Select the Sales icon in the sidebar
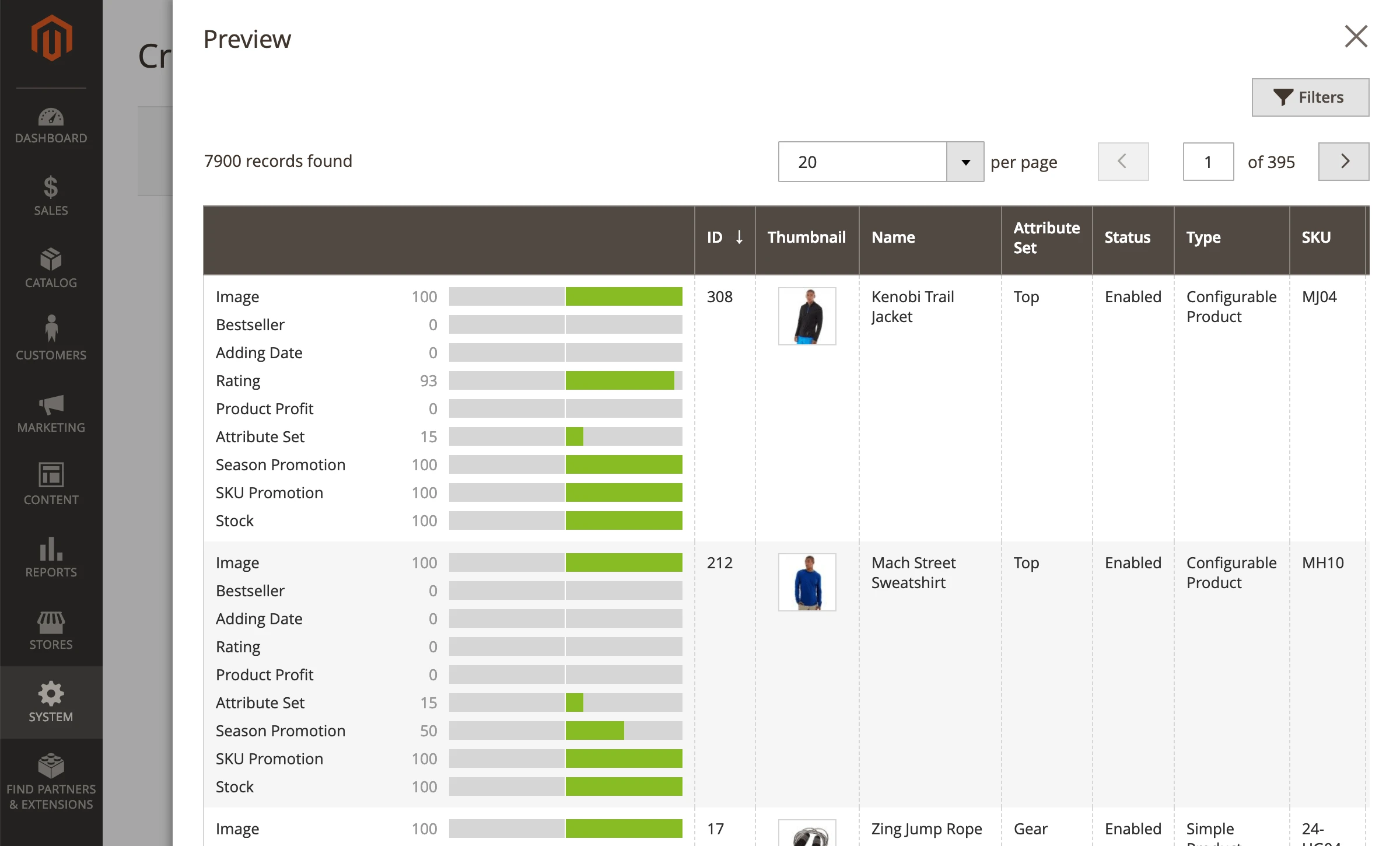This screenshot has width=1400, height=846. tap(51, 196)
